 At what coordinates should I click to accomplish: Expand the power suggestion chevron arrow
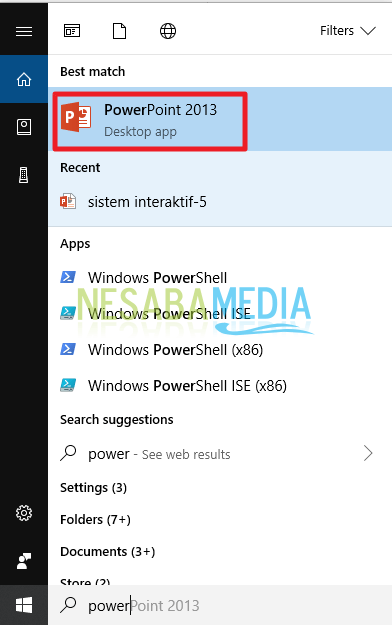(368, 454)
